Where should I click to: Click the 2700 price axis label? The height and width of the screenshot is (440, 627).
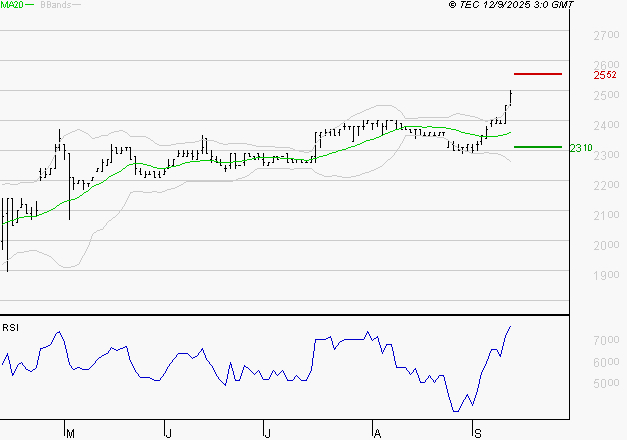click(x=606, y=35)
